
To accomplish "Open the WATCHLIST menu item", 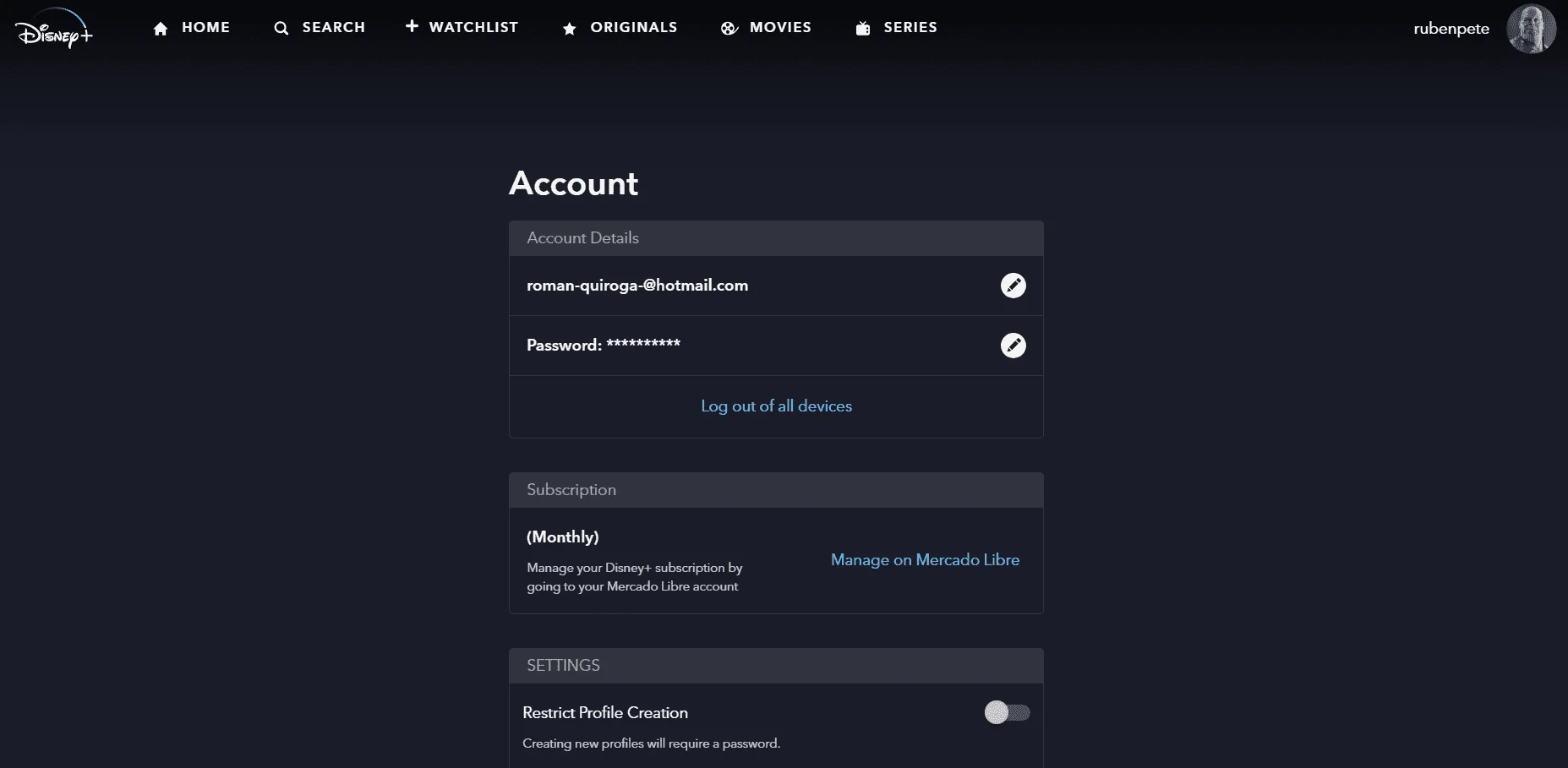I will 473,27.
